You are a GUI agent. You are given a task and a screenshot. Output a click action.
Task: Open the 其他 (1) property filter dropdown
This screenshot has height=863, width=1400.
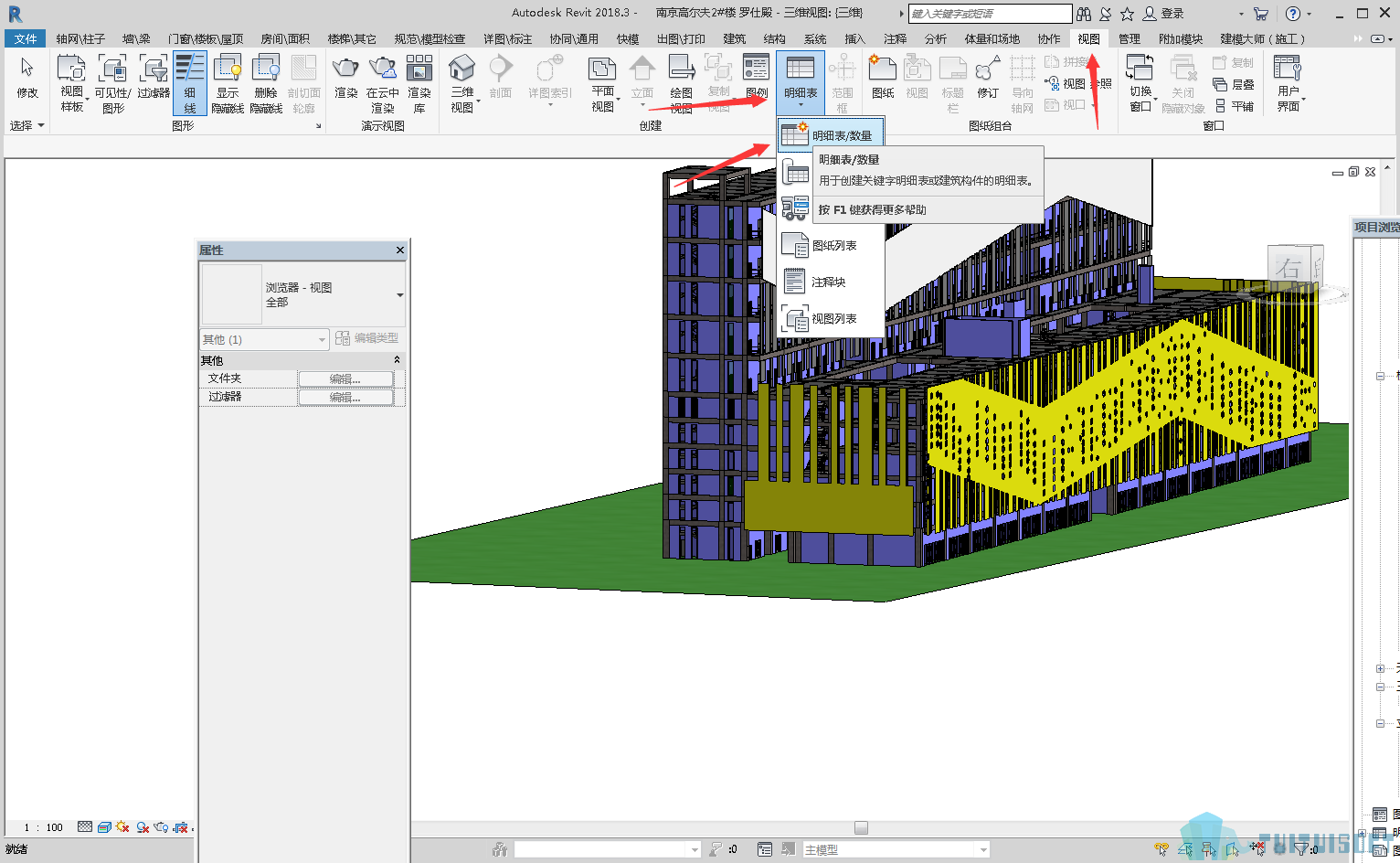coord(264,339)
